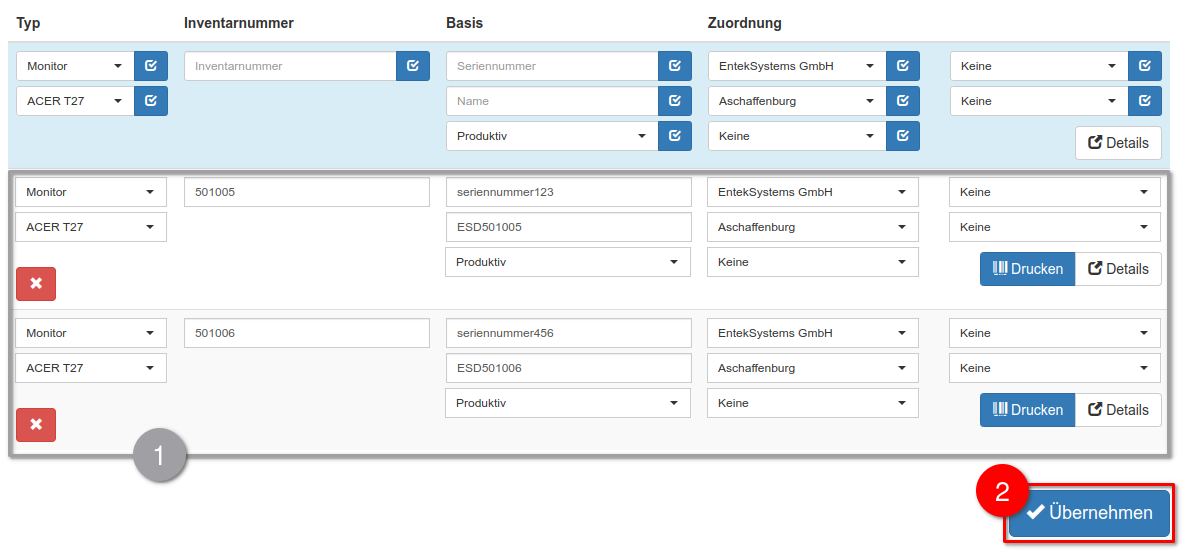Toggle apply checkbox beside Seriennummer template field
Image resolution: width=1185 pixels, height=558 pixels.
point(675,66)
